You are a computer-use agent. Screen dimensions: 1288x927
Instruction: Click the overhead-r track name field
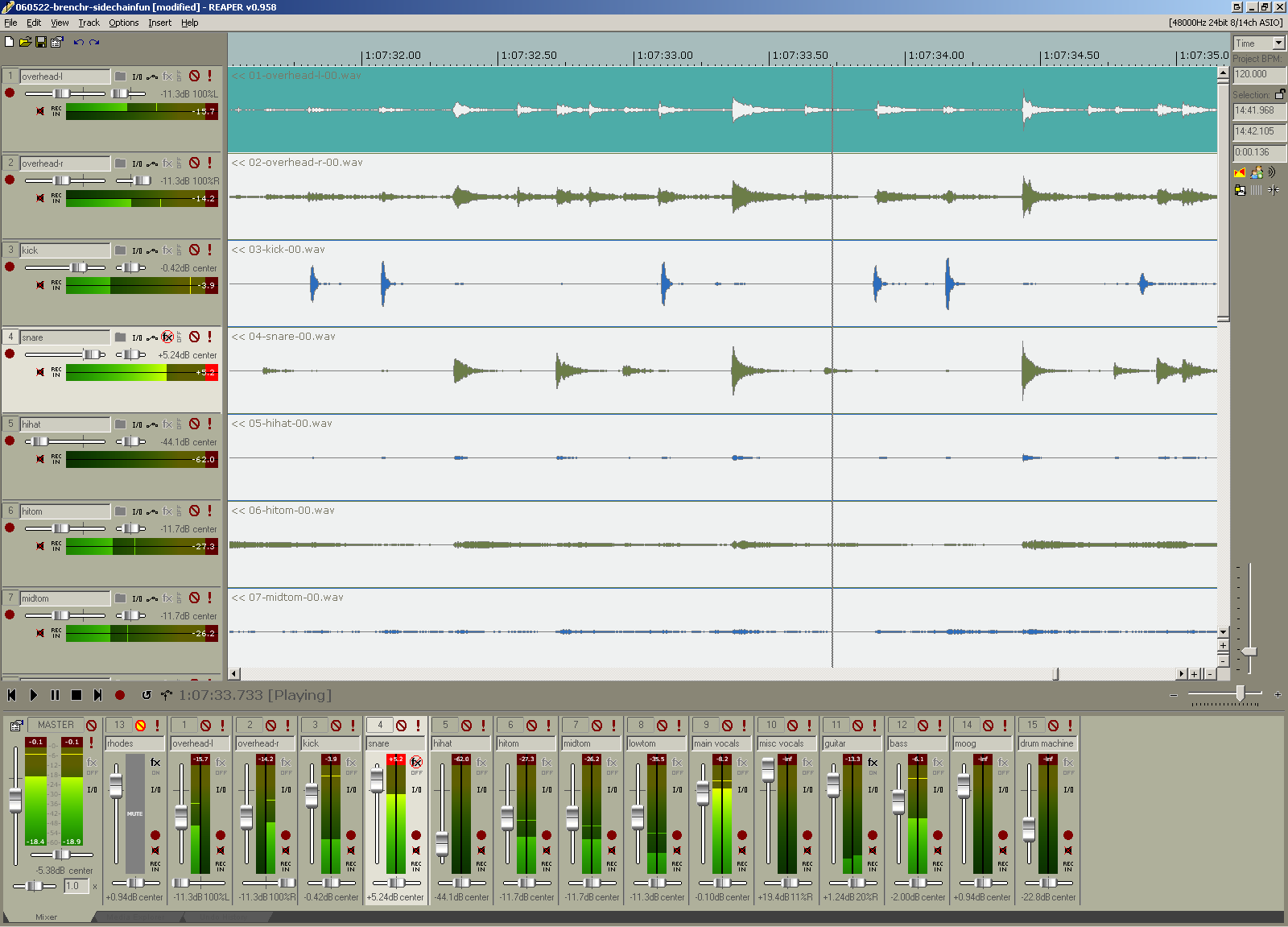pyautogui.click(x=65, y=163)
